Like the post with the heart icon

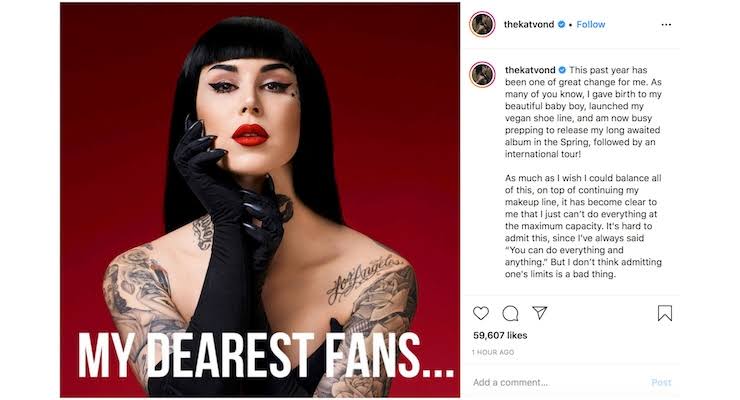tap(480, 313)
